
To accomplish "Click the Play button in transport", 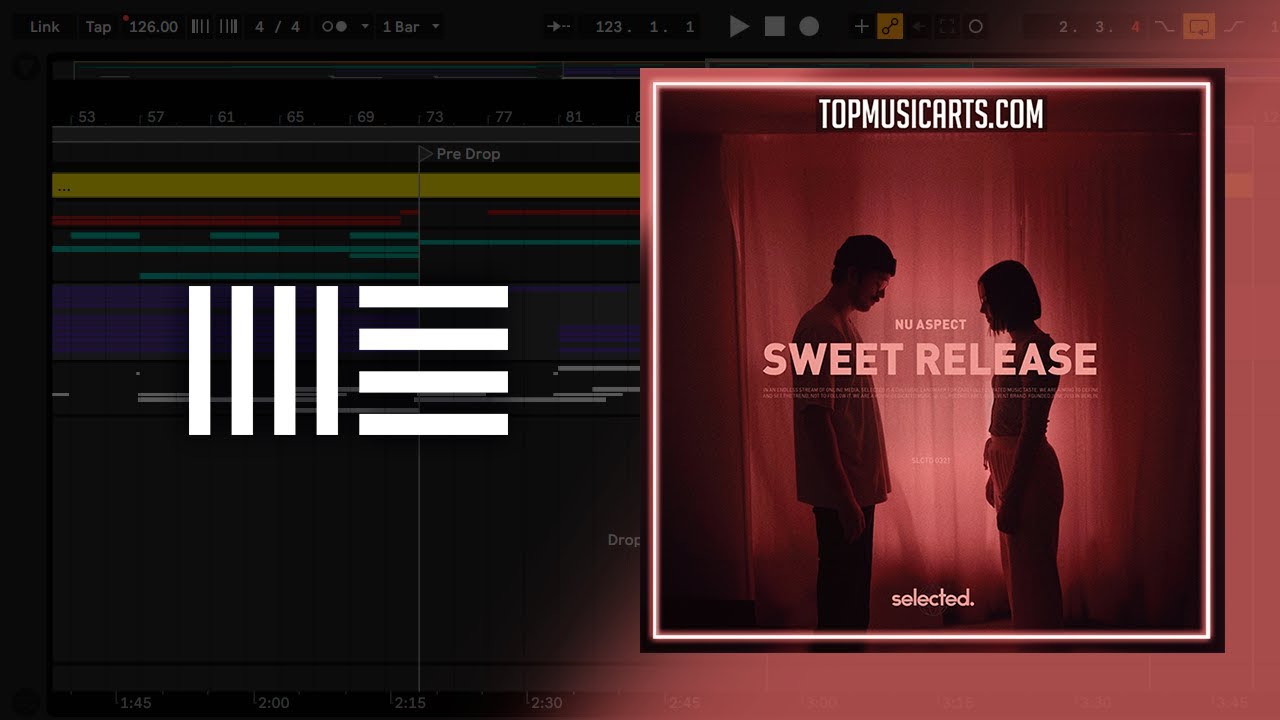I will pos(739,27).
